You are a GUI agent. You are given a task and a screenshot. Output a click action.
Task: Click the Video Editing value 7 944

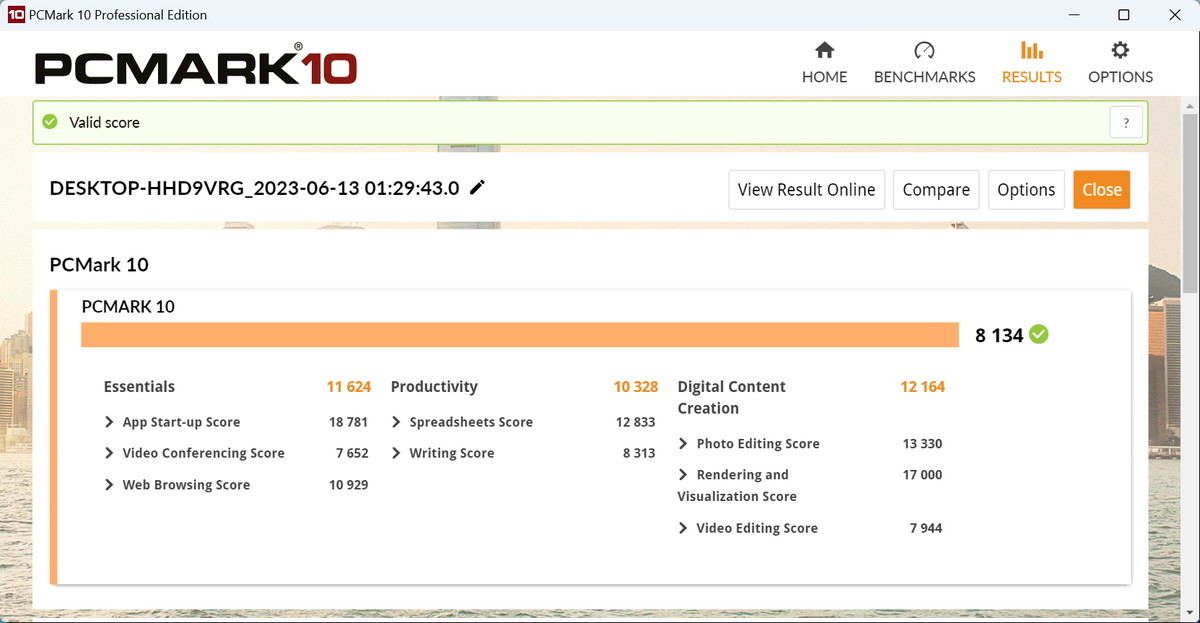pos(926,528)
